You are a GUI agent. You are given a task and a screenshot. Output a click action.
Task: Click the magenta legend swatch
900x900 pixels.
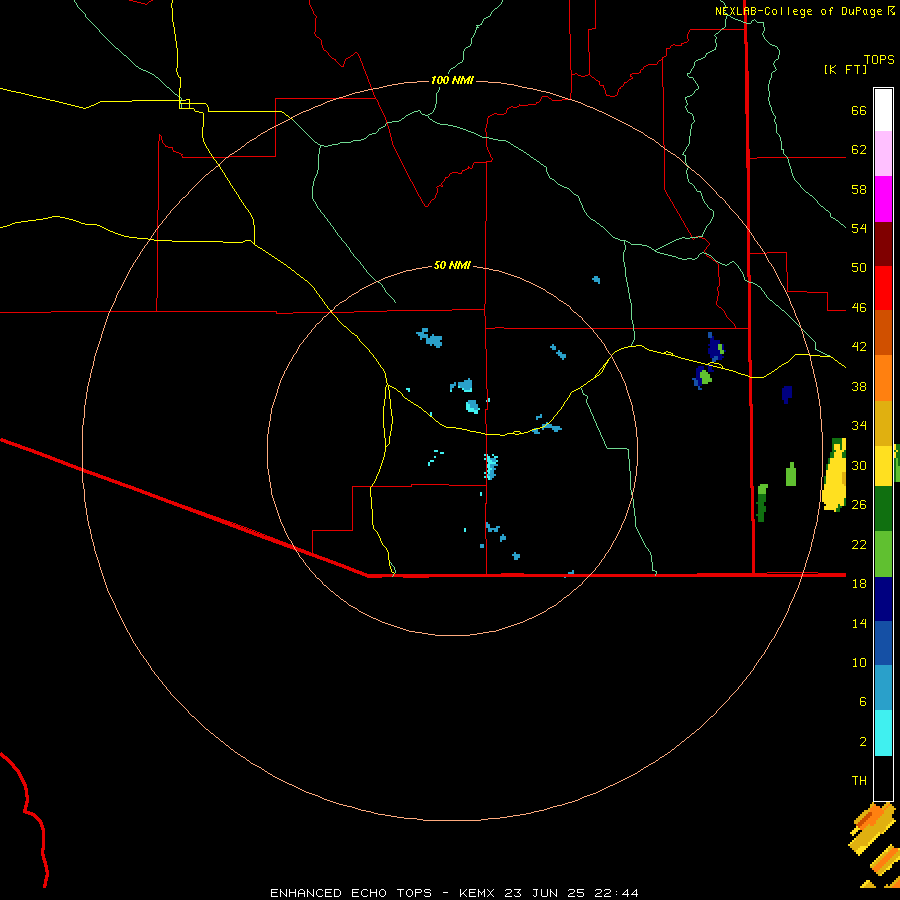pos(883,199)
